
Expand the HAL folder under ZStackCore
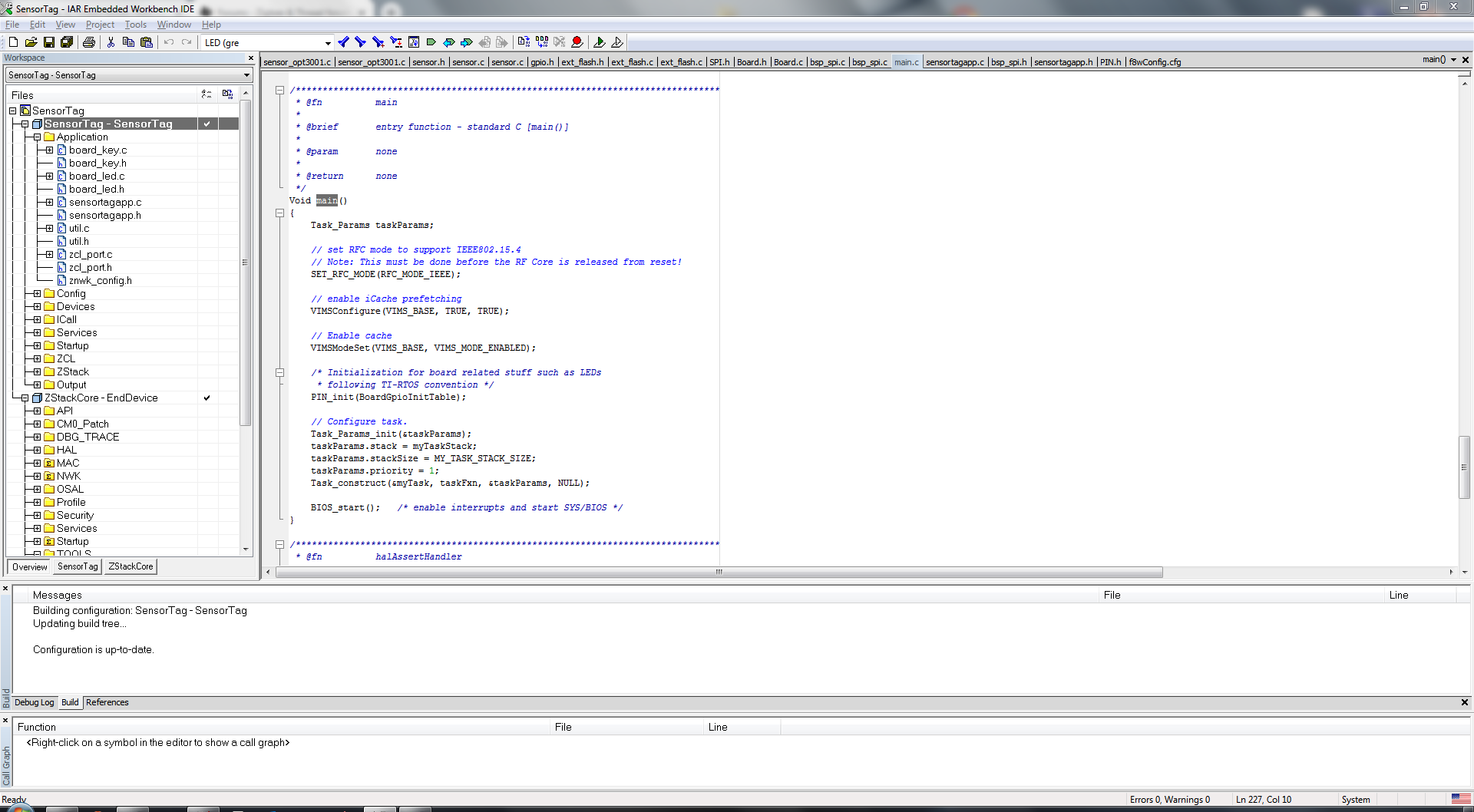pyautogui.click(x=37, y=450)
